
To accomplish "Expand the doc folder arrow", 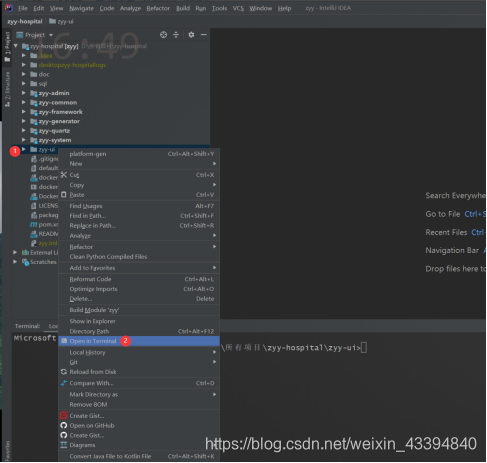I will (x=24, y=74).
